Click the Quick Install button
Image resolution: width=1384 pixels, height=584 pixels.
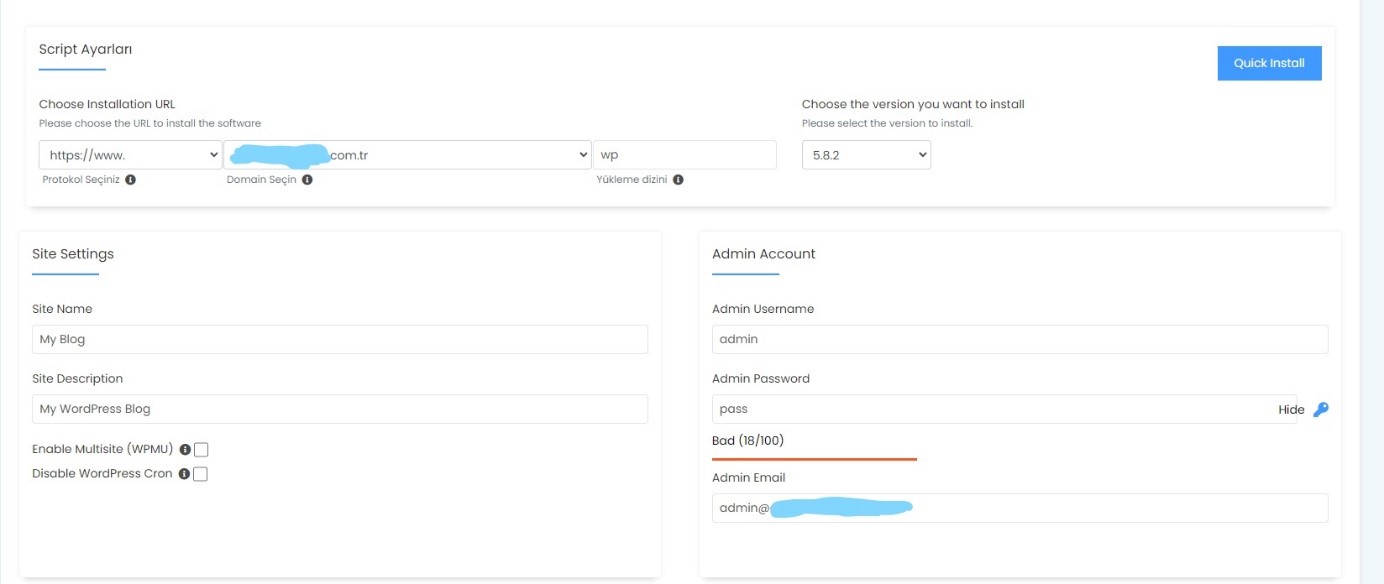pyautogui.click(x=1269, y=63)
